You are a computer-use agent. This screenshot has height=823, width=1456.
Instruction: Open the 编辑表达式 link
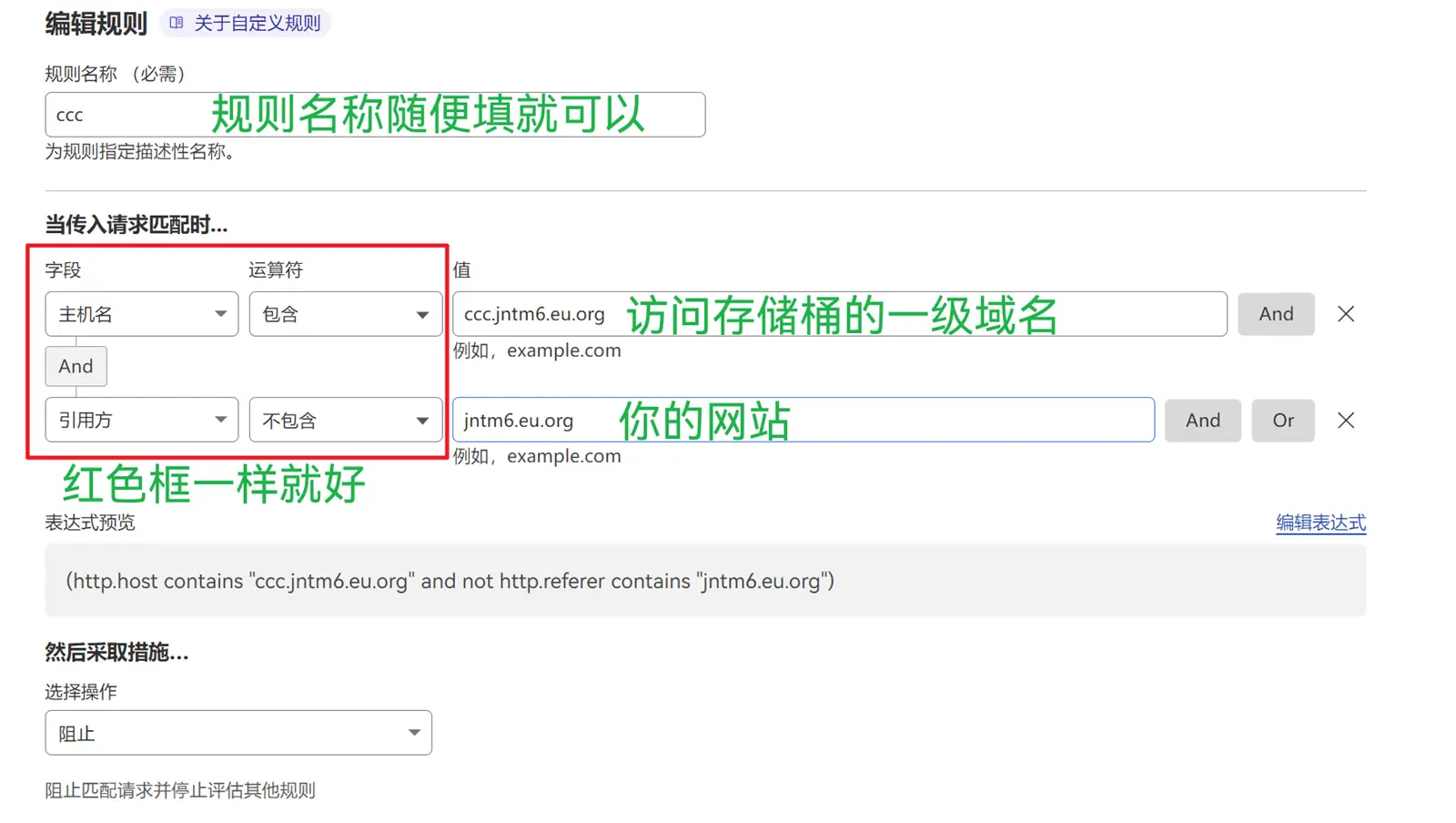tap(1319, 523)
